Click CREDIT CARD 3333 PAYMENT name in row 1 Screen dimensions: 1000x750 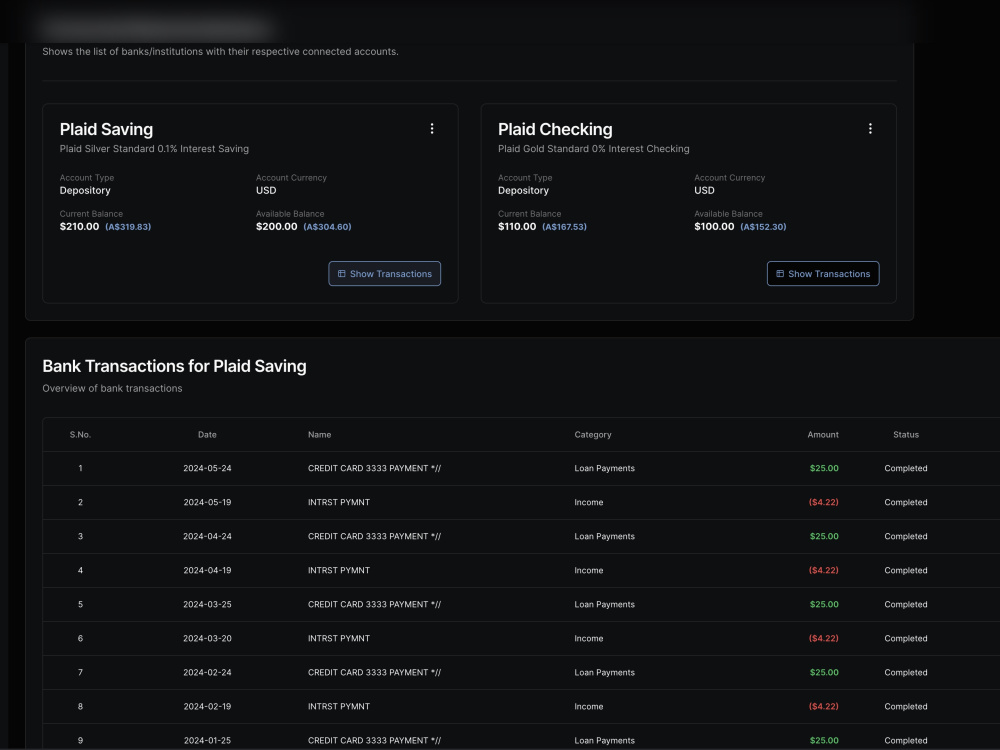click(374, 468)
